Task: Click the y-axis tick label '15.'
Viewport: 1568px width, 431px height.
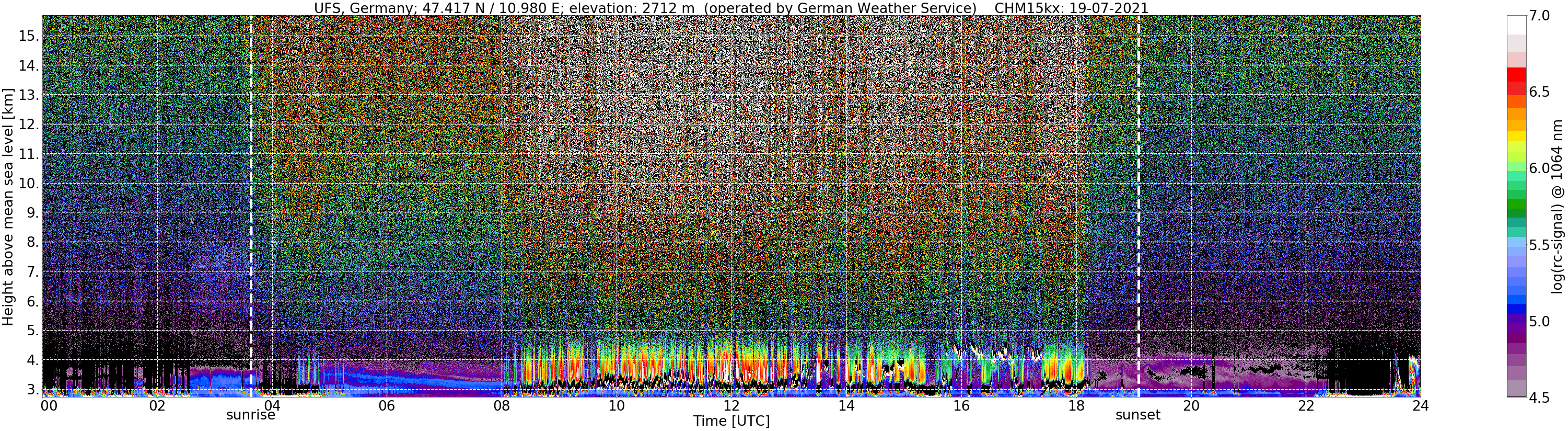Action: point(29,36)
